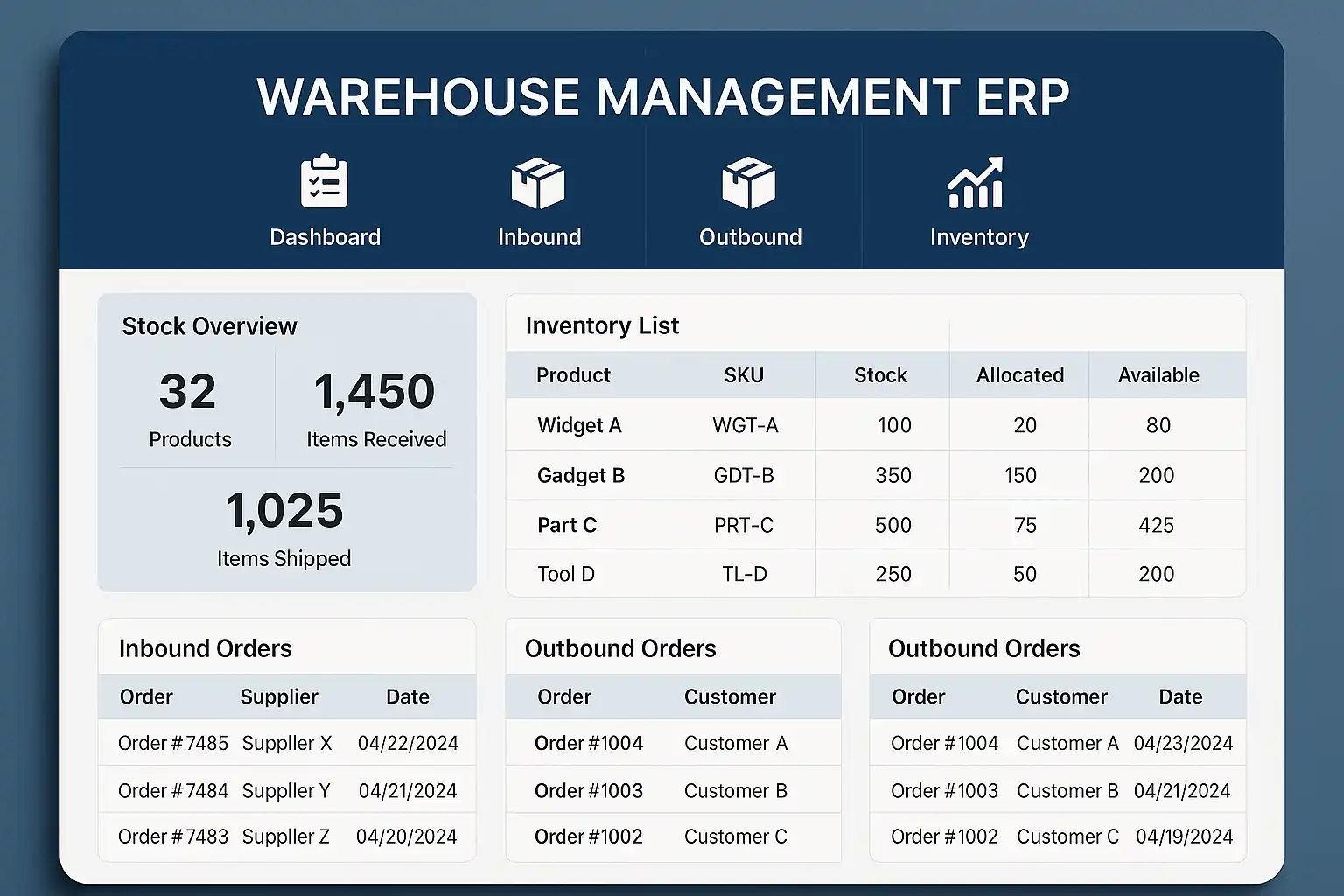This screenshot has width=1344, height=896.
Task: Click the GDT-B SKU cell
Action: pos(744,475)
